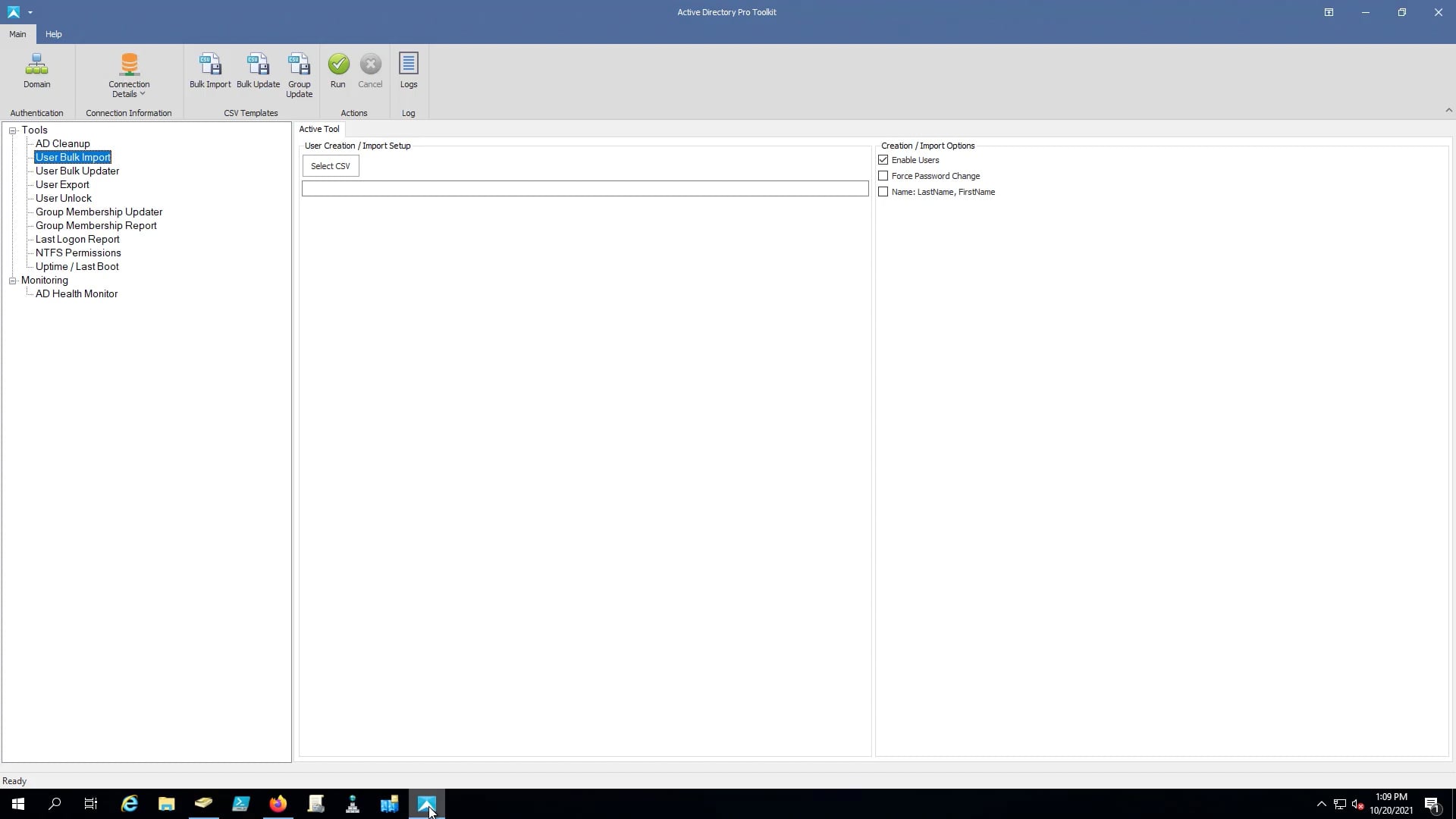This screenshot has width=1456, height=819.
Task: Click the CSV file path input field
Action: point(585,188)
